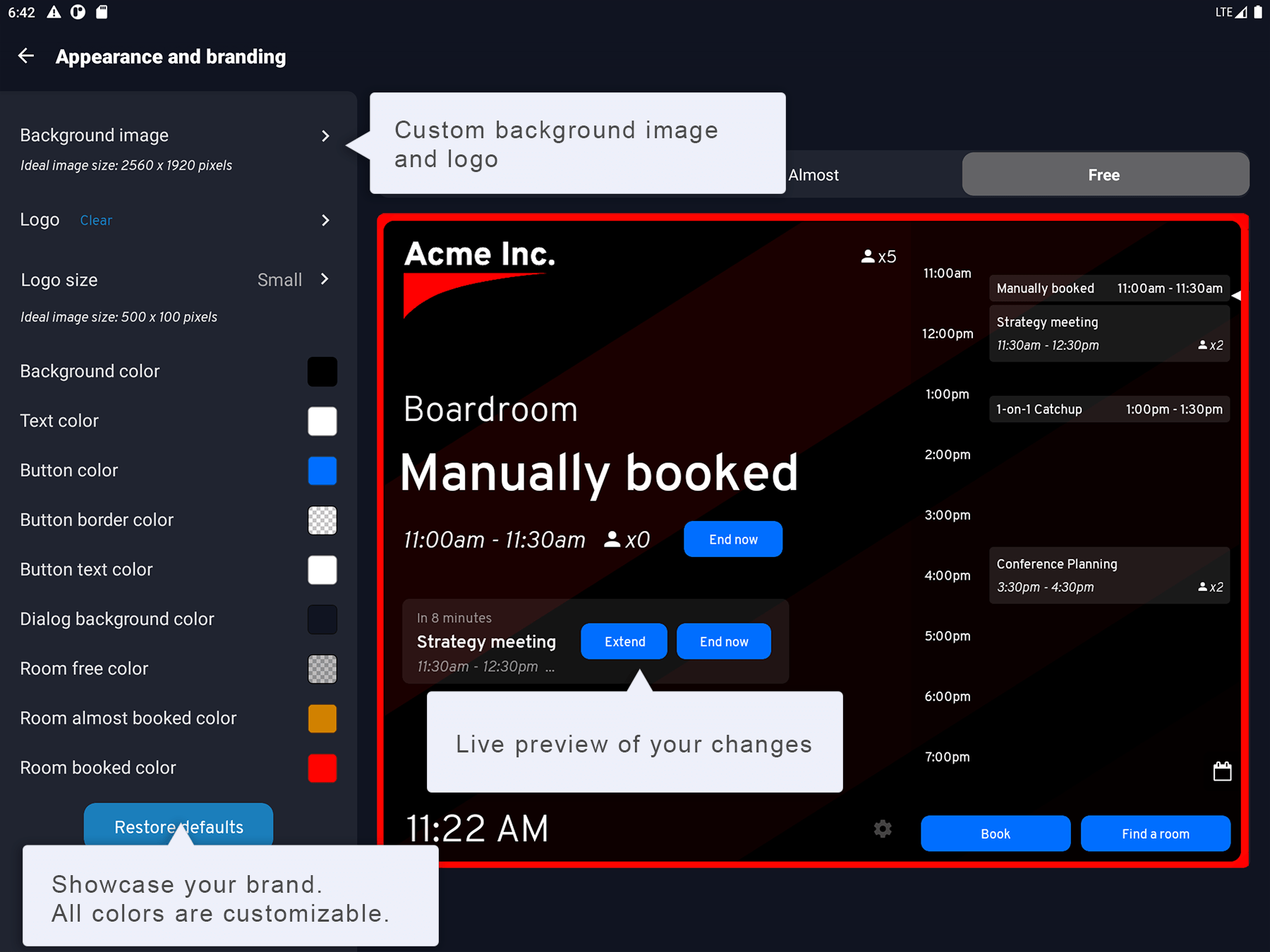
Task: Tap the SD card icon in status bar
Action: (102, 12)
